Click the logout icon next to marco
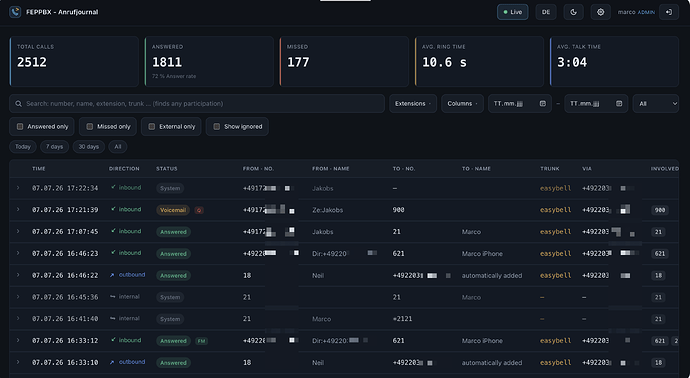The image size is (690, 378). coord(668,12)
